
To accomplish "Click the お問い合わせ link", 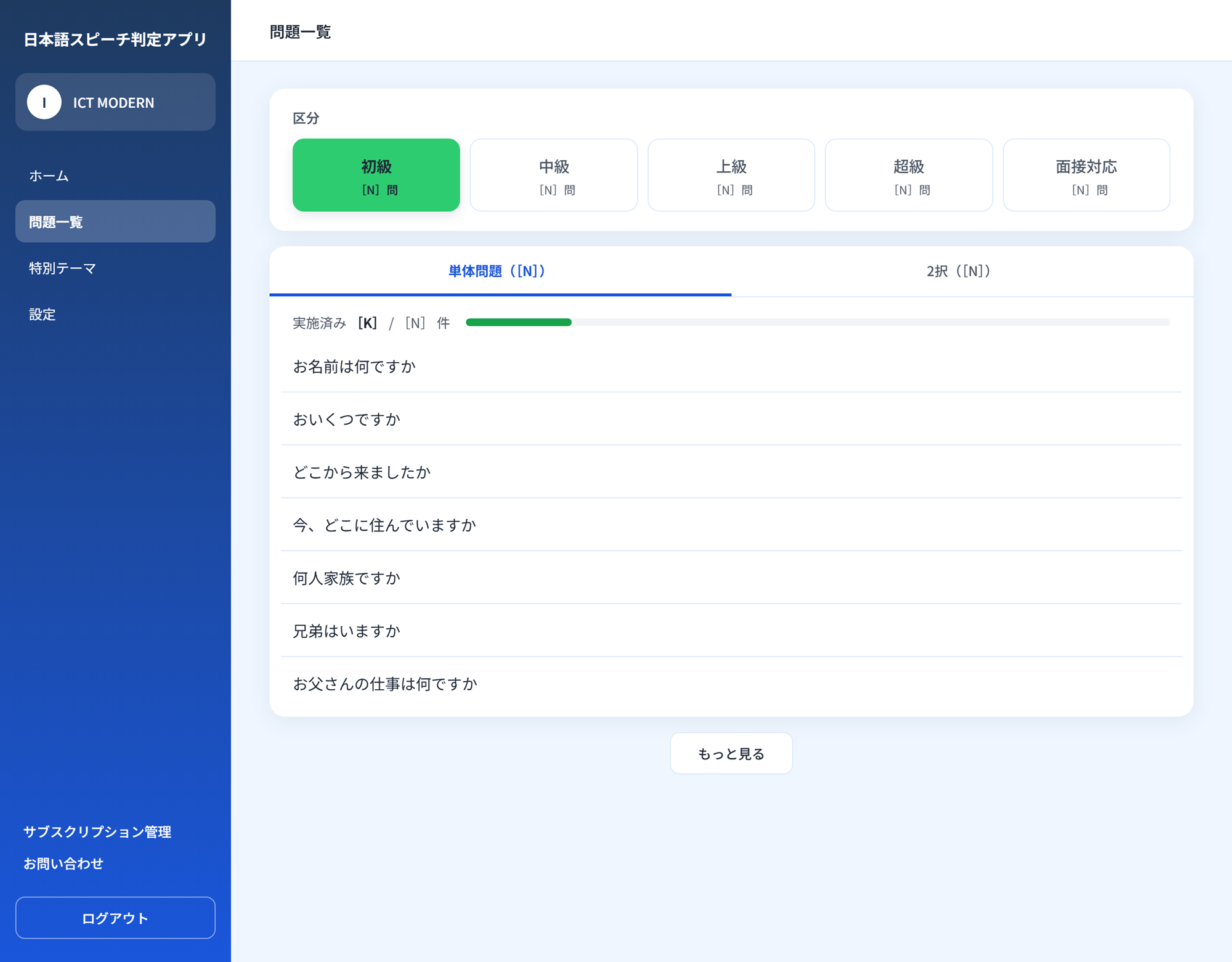I will point(63,863).
